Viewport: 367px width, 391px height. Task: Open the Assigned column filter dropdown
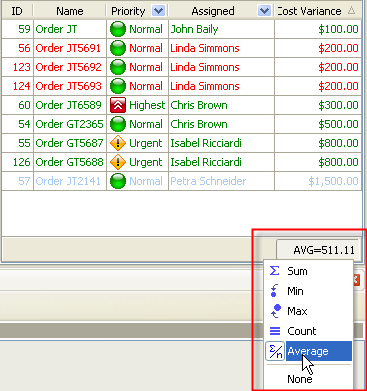264,11
